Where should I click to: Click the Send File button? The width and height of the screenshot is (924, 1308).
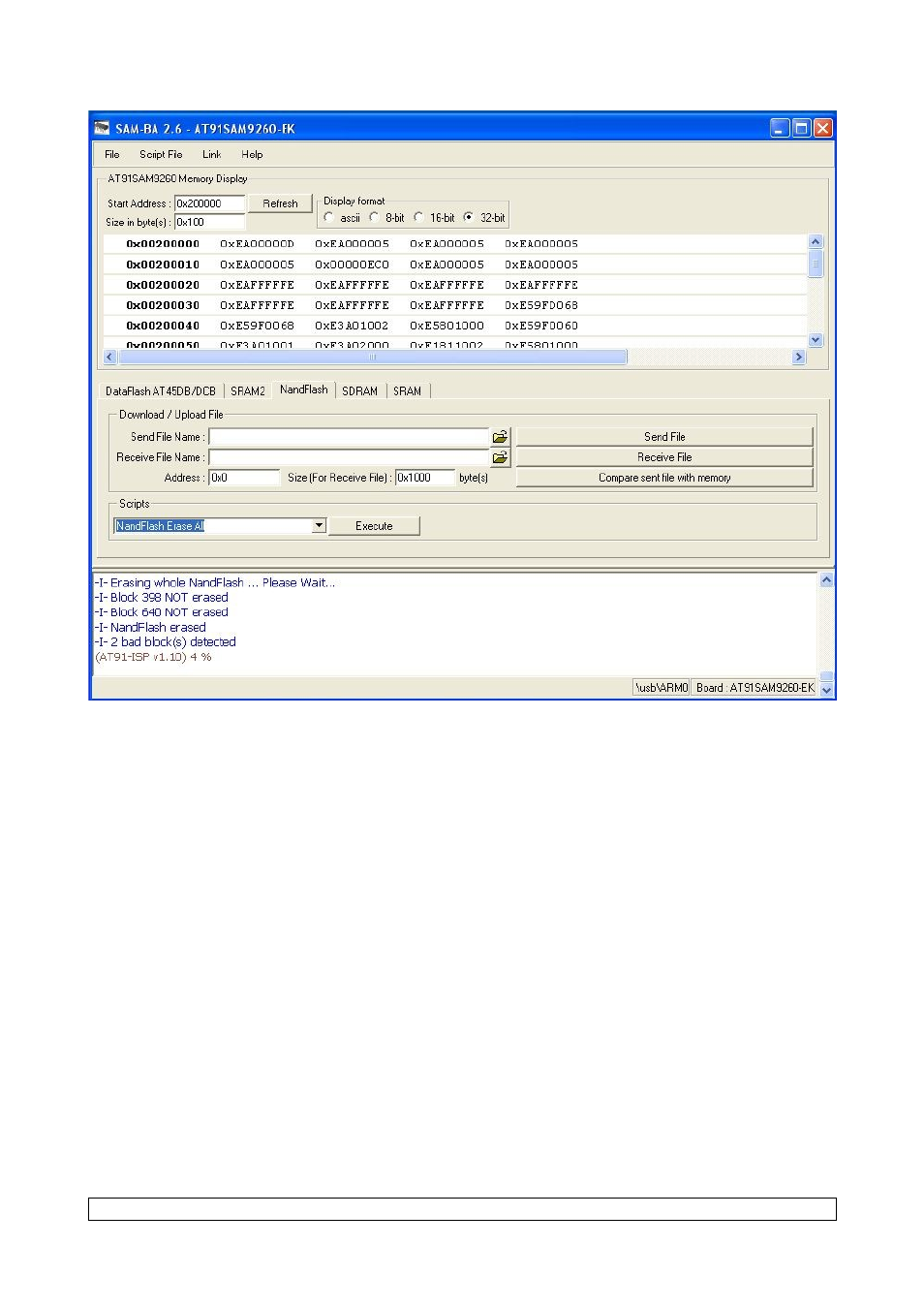[x=664, y=437]
